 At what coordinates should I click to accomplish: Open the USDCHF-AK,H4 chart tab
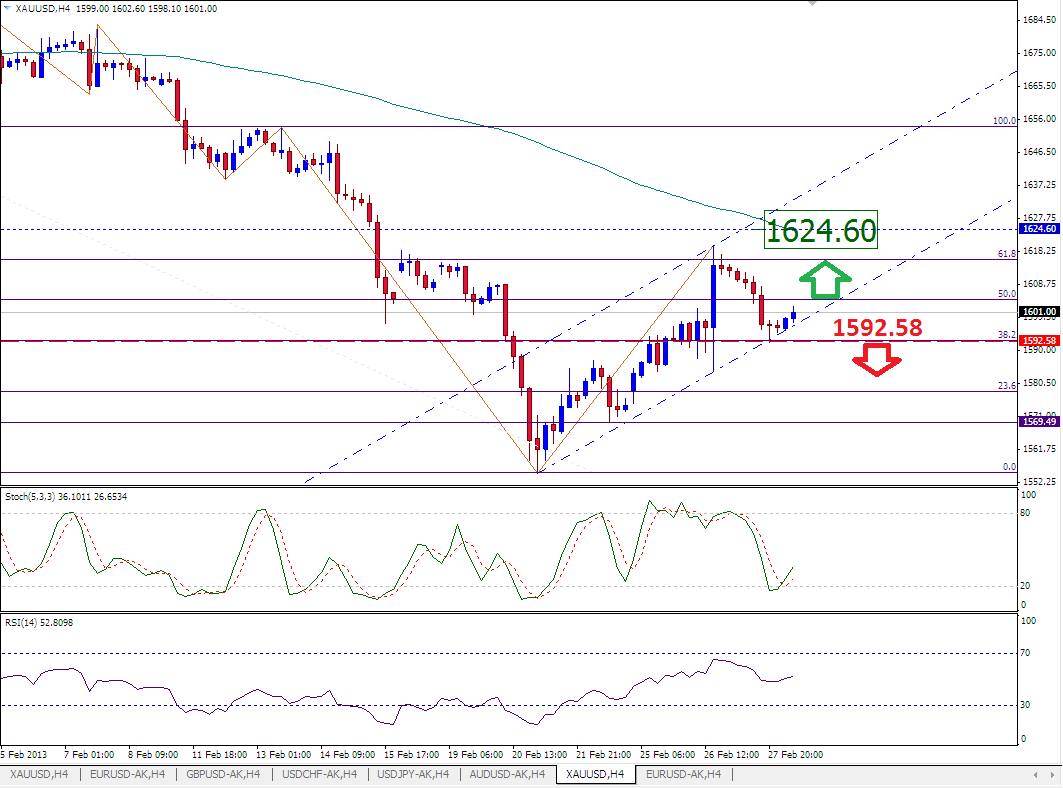click(318, 774)
